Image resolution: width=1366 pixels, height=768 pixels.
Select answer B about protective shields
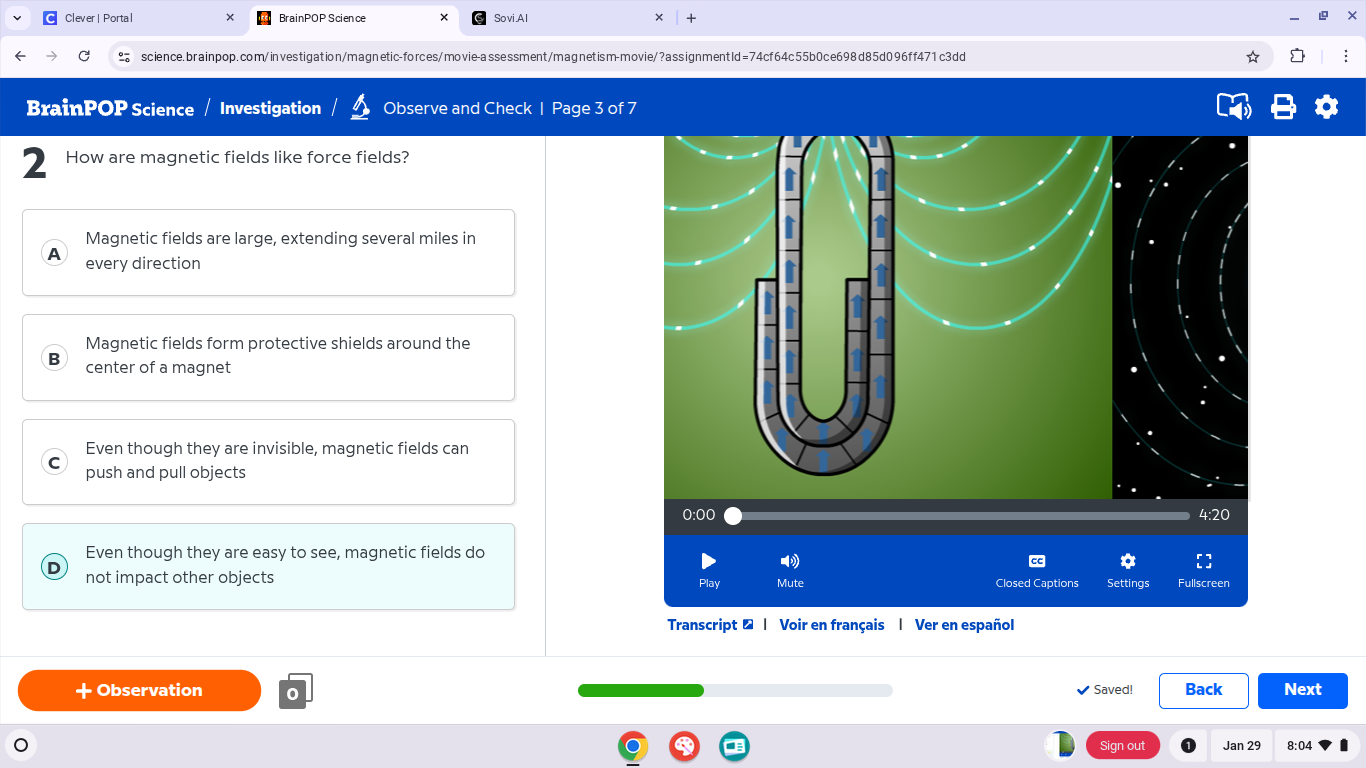click(x=268, y=357)
